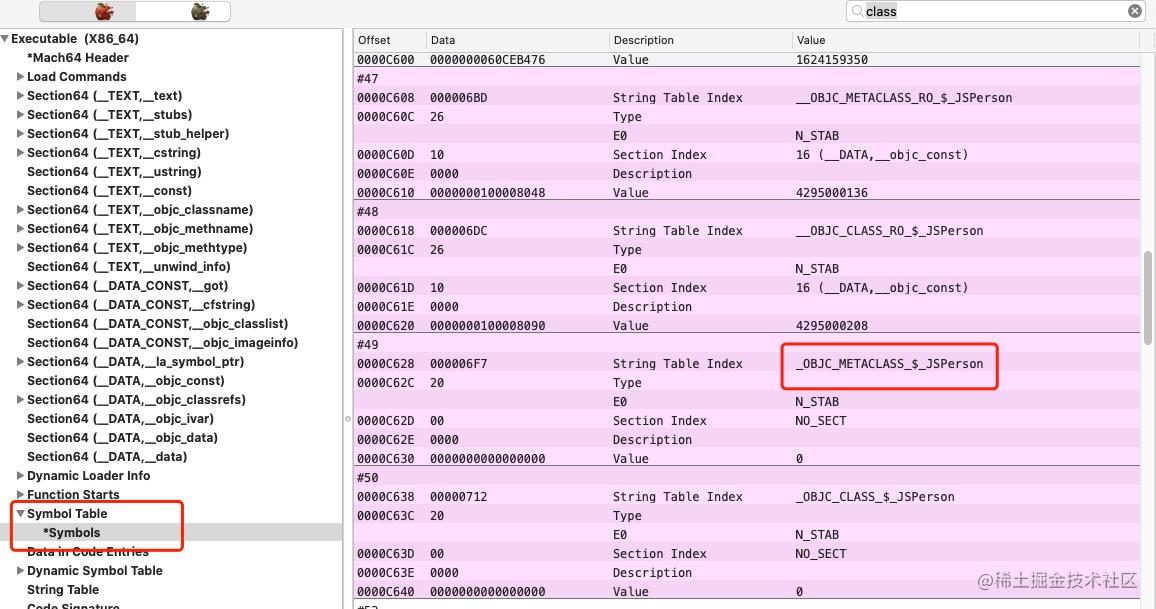Select *Mach64 Header tree item
Image resolution: width=1156 pixels, height=609 pixels.
(77, 58)
